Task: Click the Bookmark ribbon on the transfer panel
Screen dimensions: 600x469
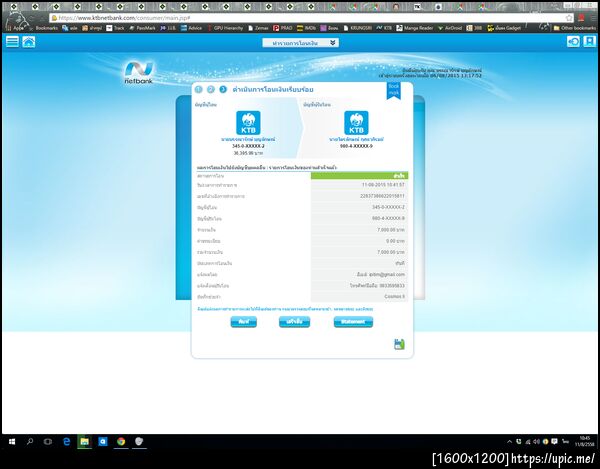Action: (393, 90)
